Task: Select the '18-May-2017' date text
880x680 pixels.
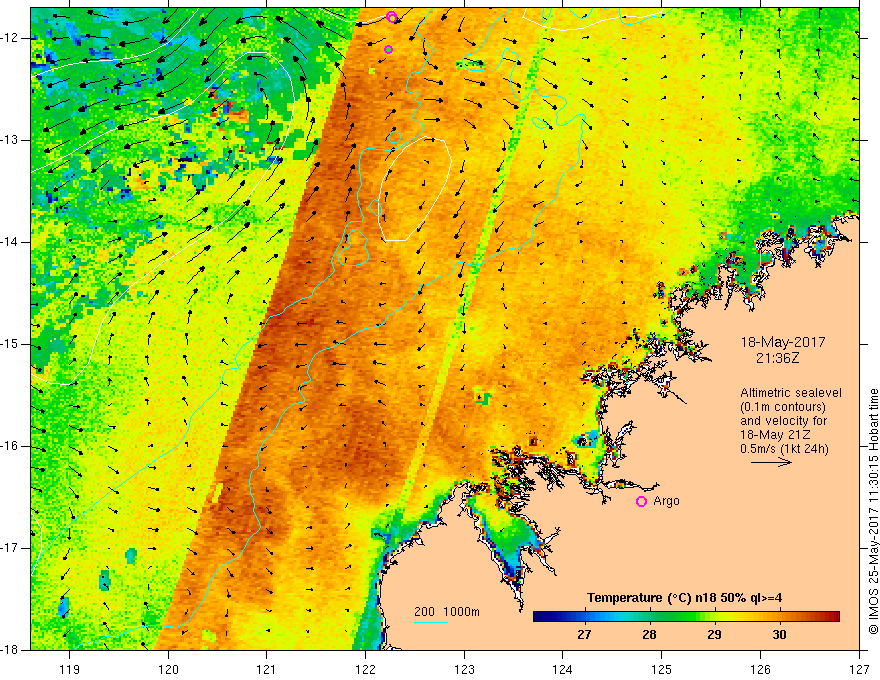Action: 783,342
